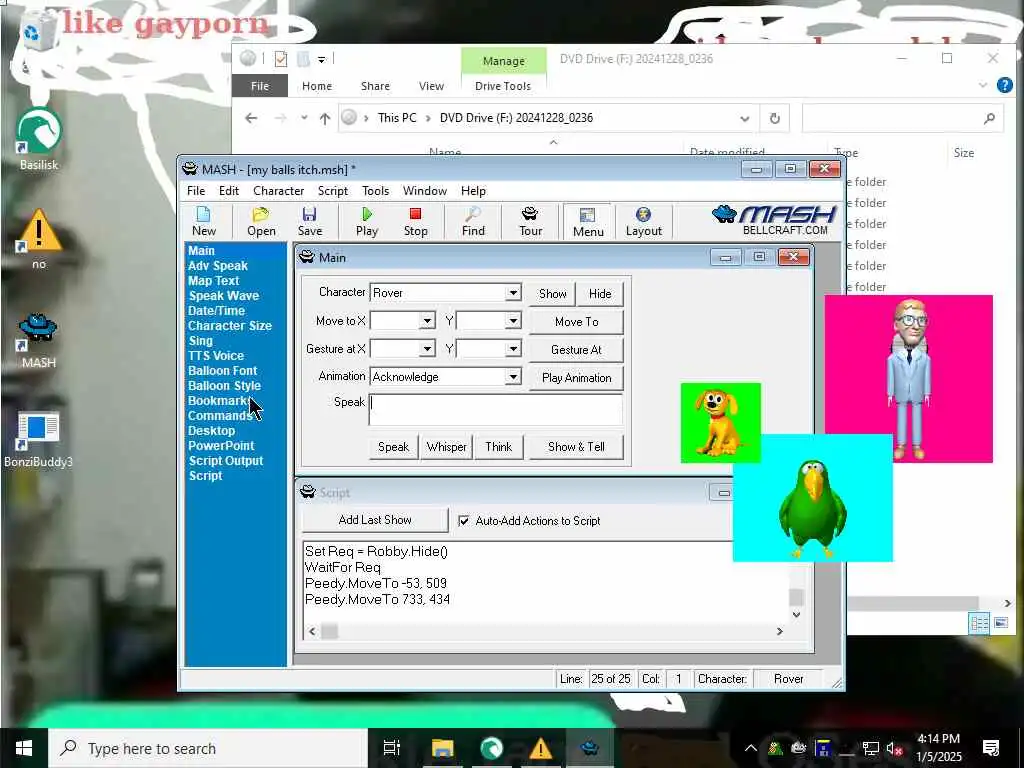Open the notification center icon

991,748
